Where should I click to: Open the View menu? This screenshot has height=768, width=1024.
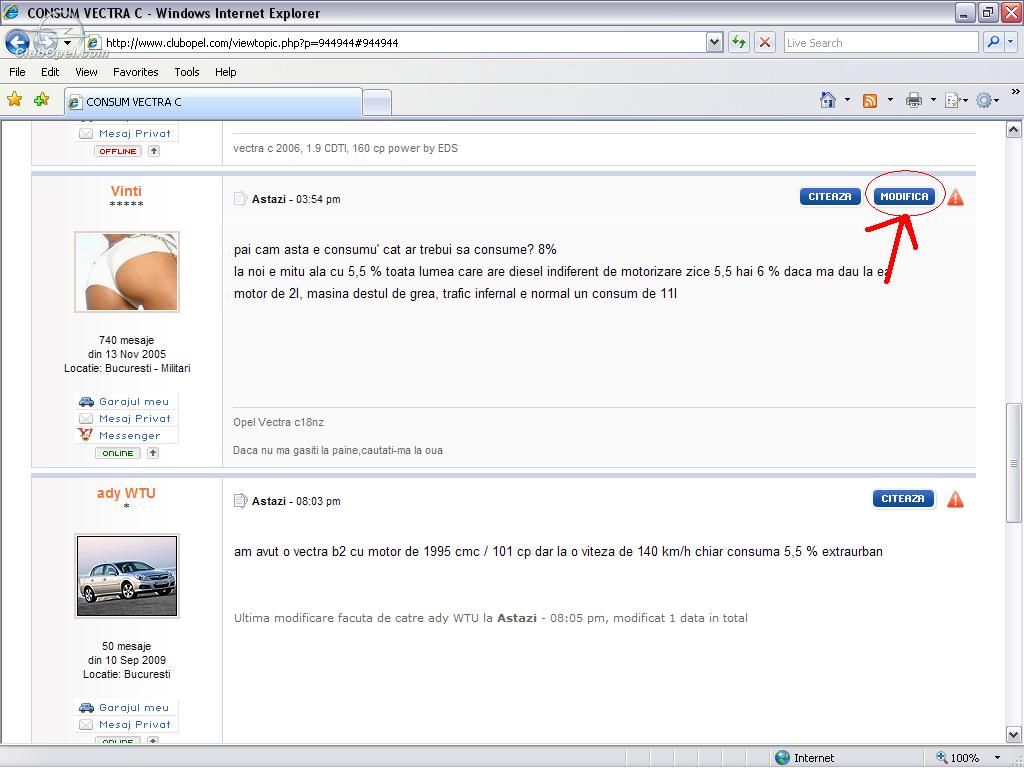click(86, 72)
